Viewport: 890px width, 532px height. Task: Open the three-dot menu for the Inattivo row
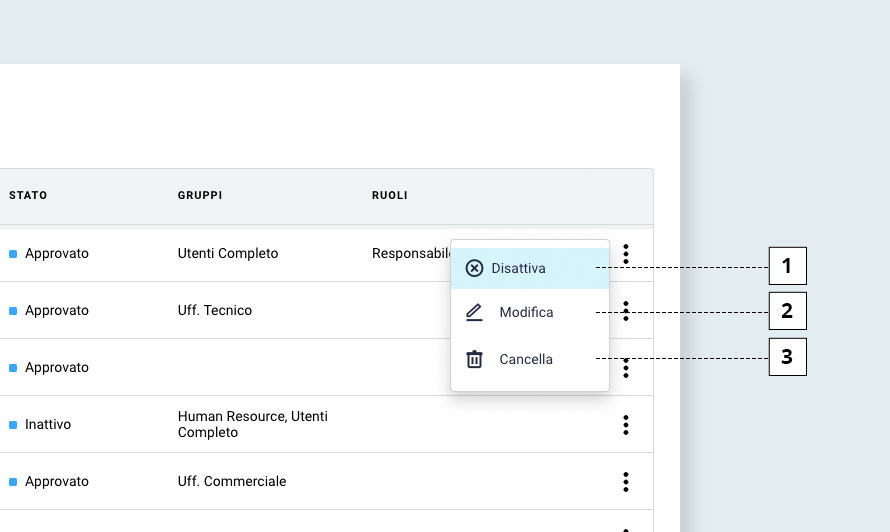point(626,425)
